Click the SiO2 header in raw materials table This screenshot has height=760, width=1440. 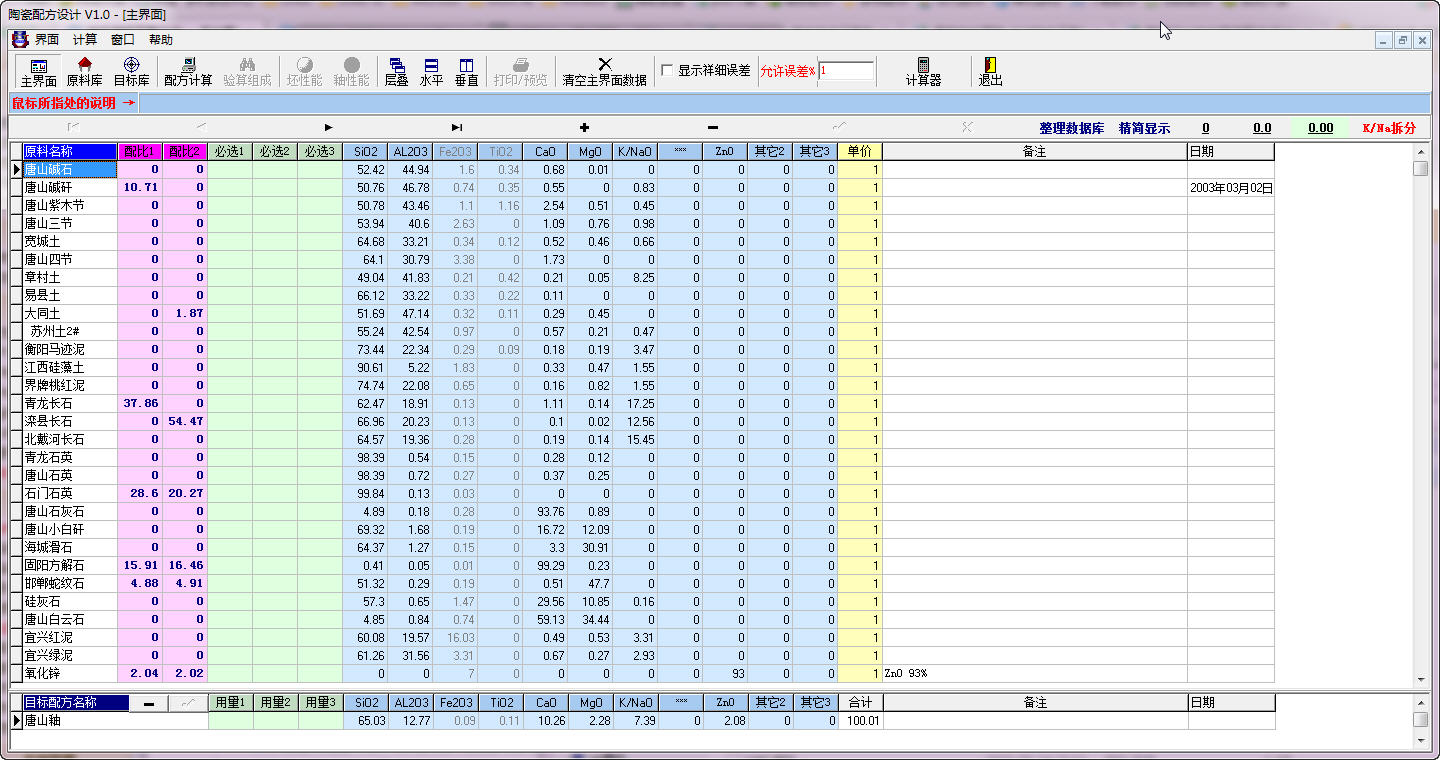[365, 152]
